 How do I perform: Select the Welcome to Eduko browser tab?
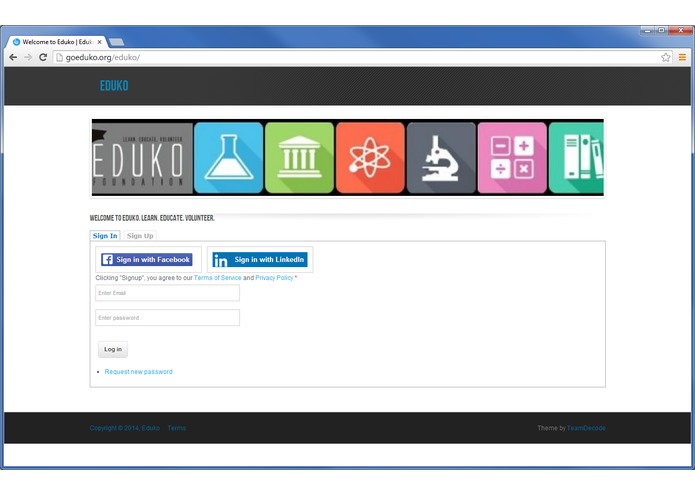point(57,42)
